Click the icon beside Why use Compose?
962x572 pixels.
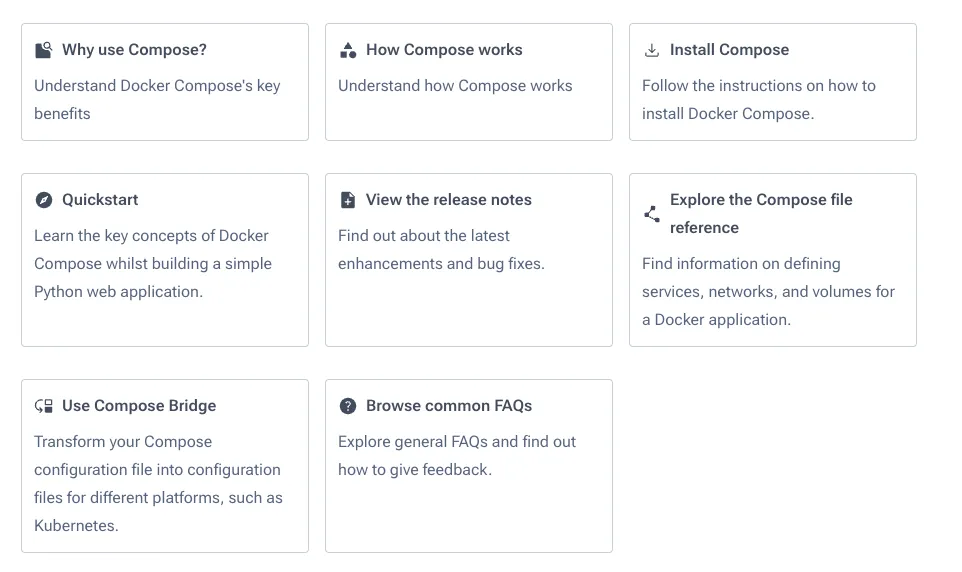coord(43,50)
